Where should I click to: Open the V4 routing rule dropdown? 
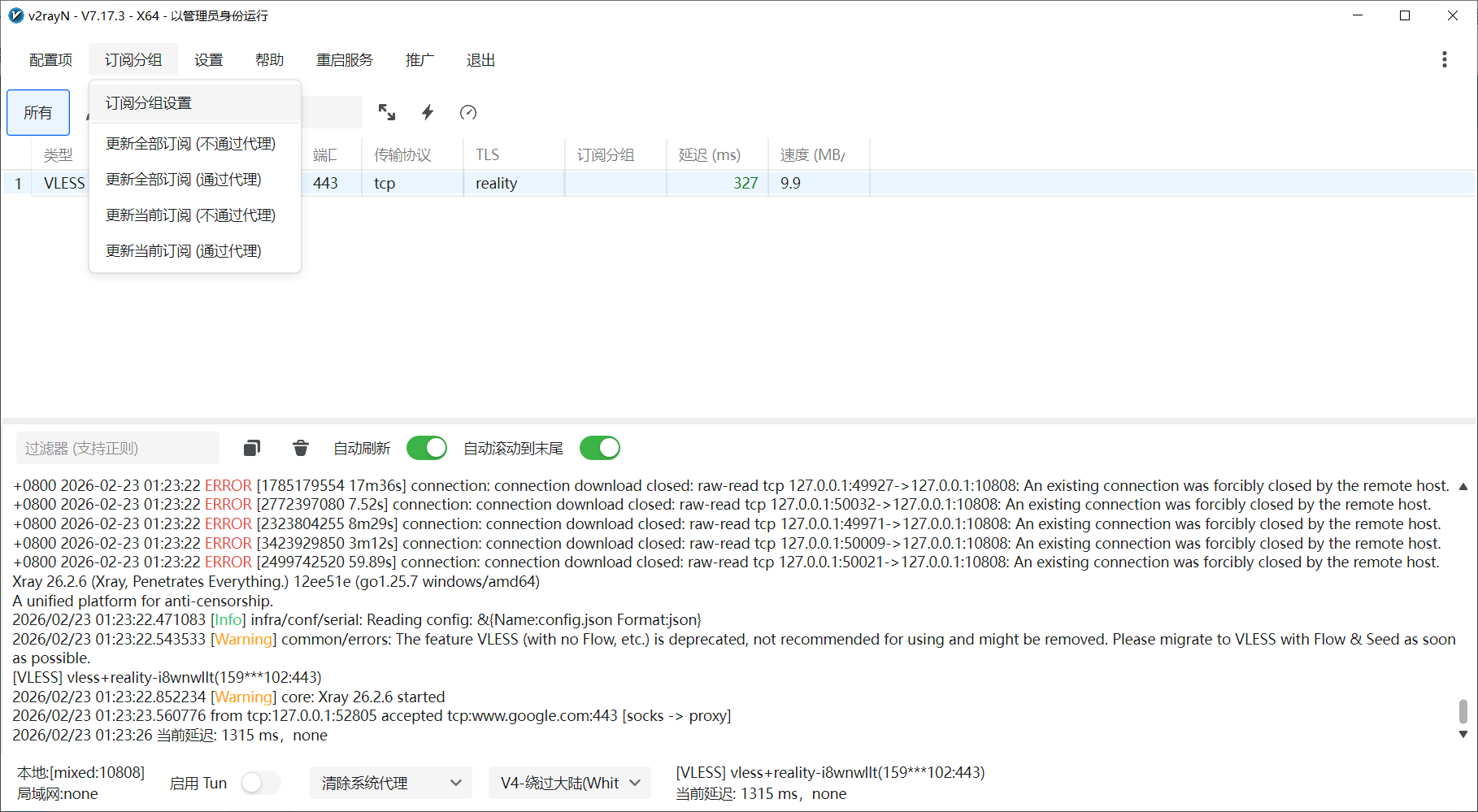pyautogui.click(x=570, y=783)
